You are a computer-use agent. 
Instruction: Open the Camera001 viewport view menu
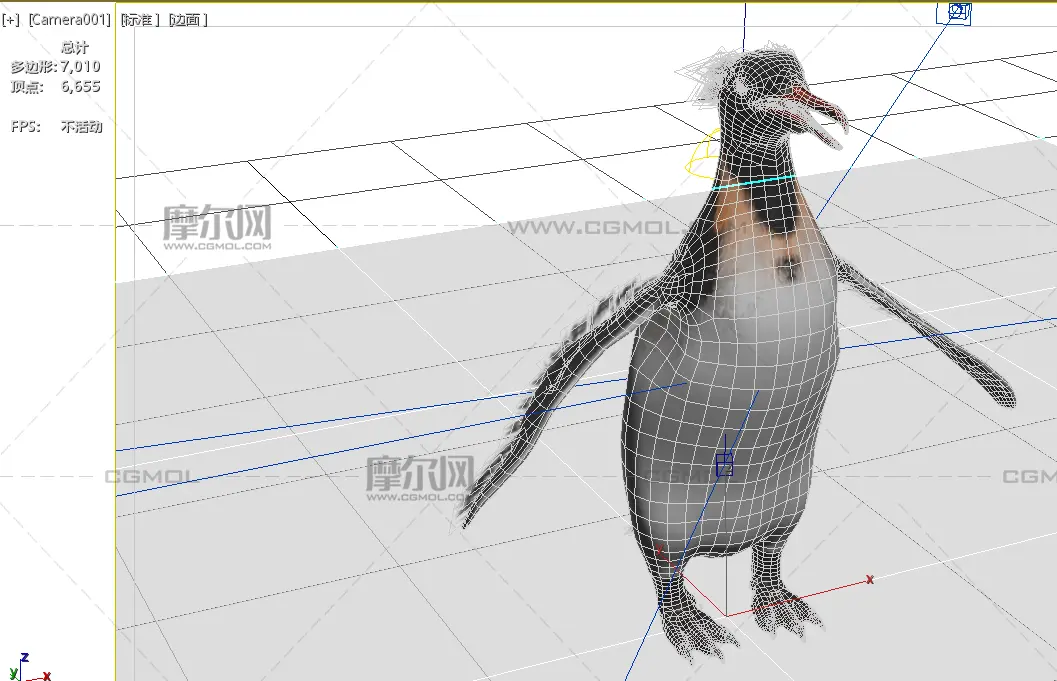coord(69,20)
